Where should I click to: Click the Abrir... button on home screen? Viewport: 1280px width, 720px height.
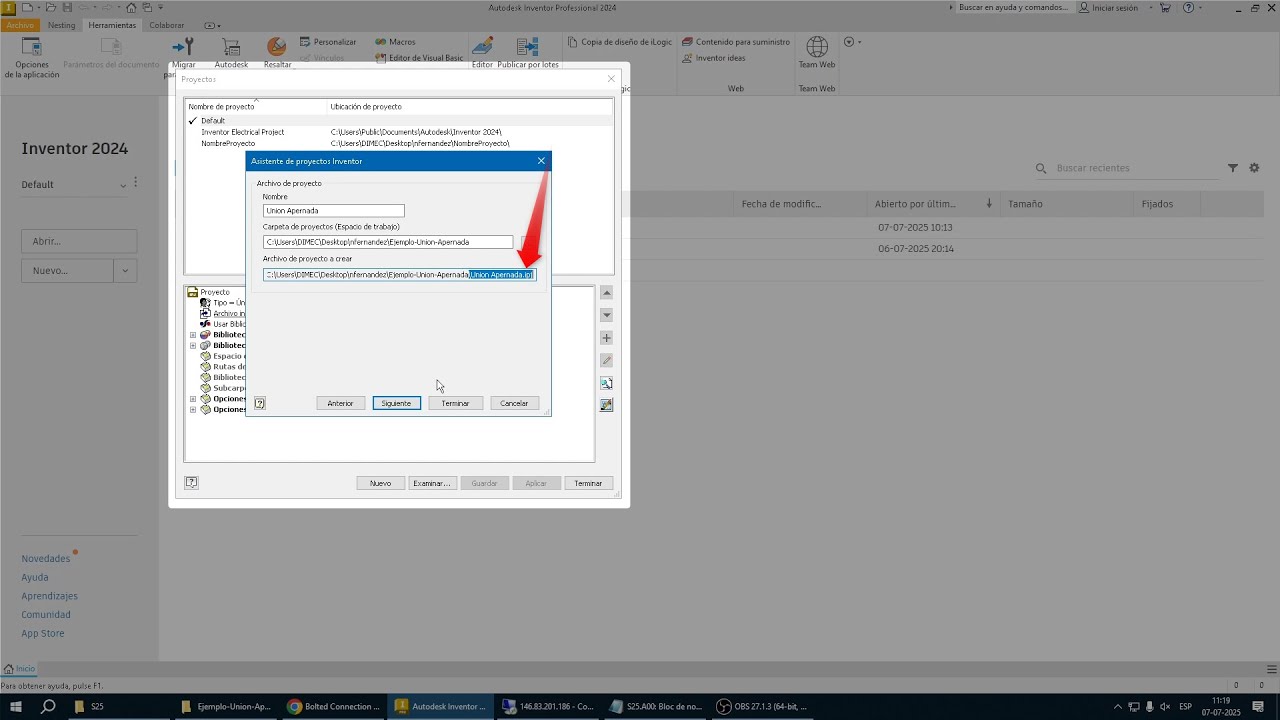[x=79, y=241]
